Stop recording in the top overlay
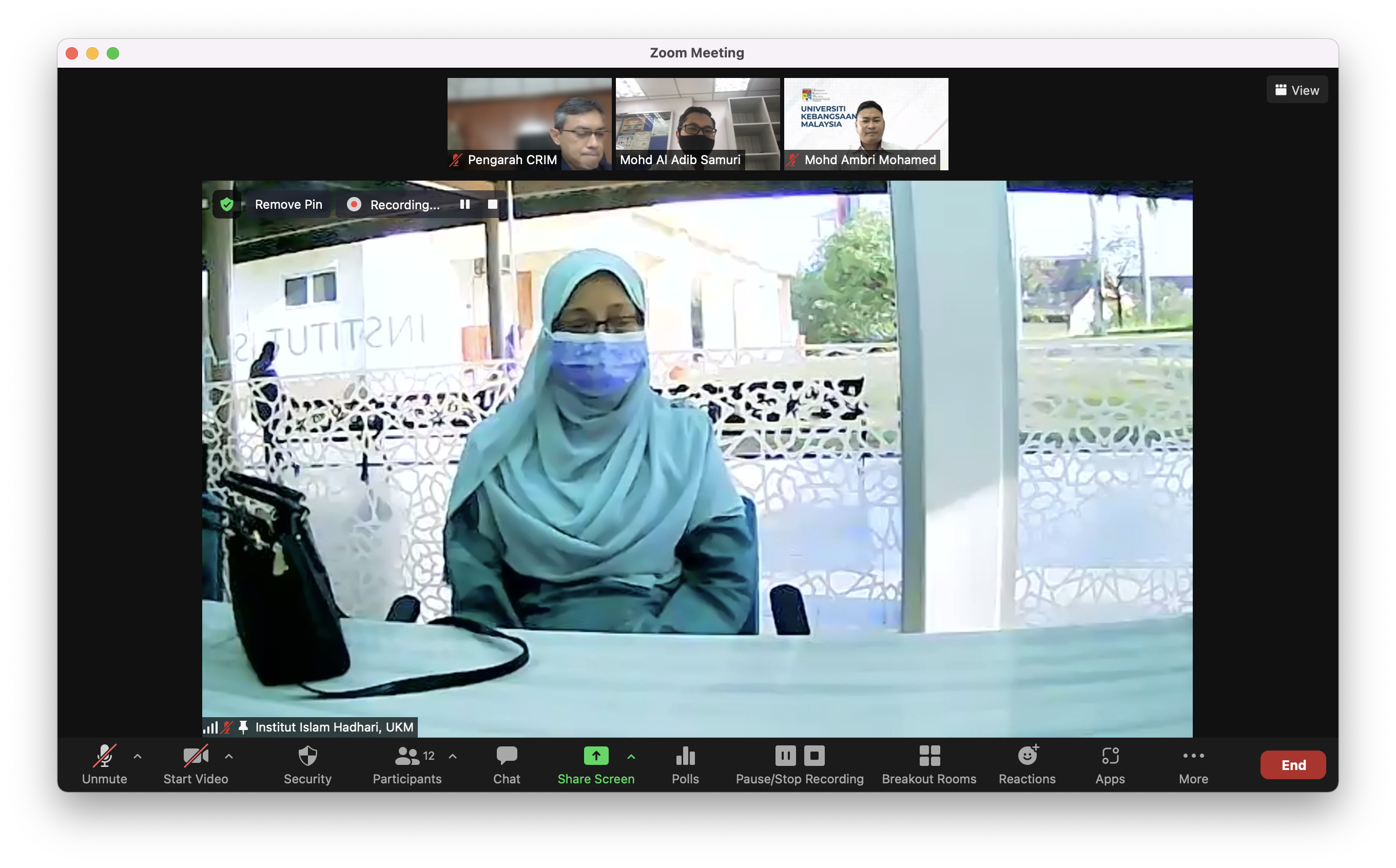Screen dimensions: 1396x868 pos(492,204)
